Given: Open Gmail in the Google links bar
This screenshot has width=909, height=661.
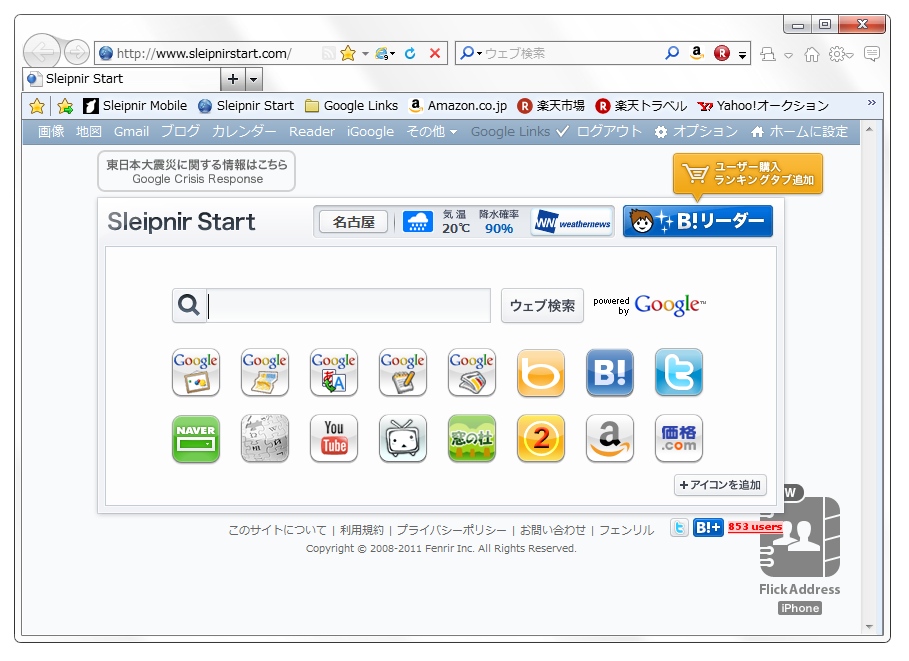Looking at the screenshot, I should pos(132,132).
